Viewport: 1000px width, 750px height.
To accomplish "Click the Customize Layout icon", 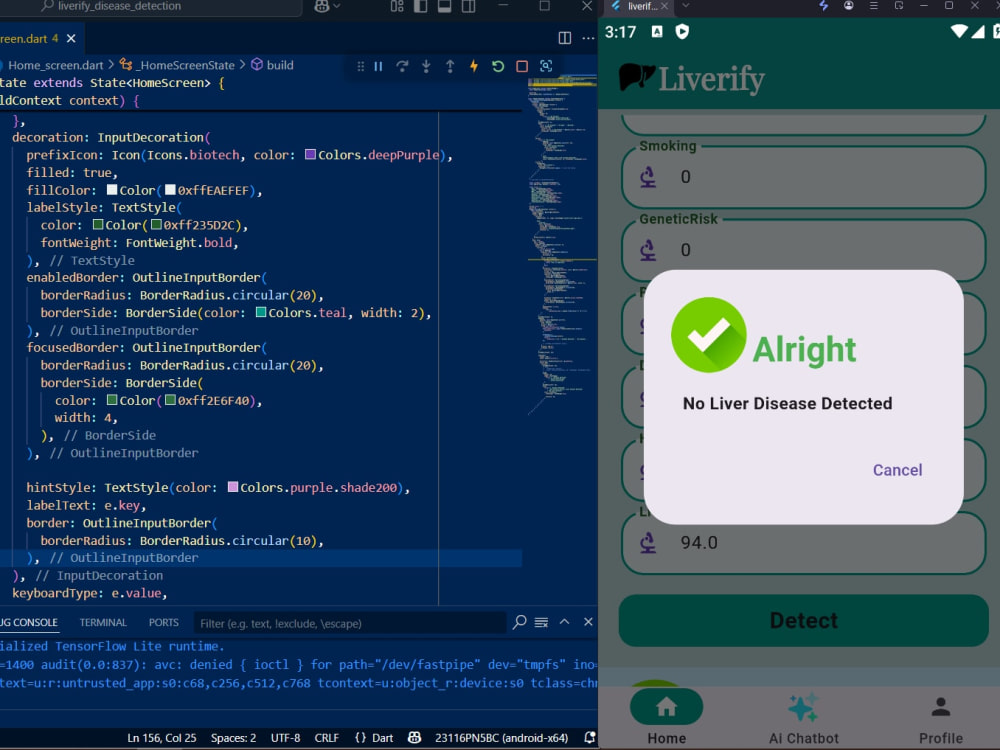I will coord(397,6).
